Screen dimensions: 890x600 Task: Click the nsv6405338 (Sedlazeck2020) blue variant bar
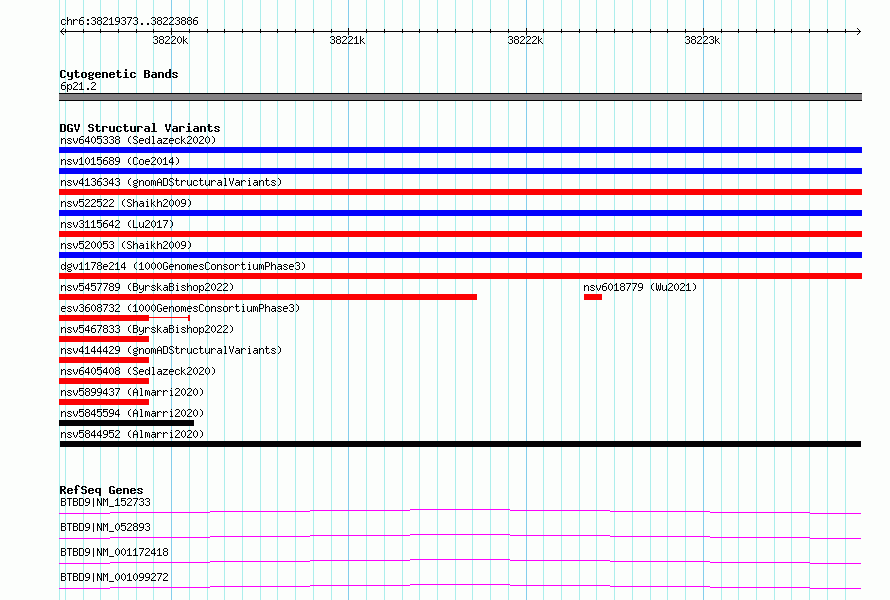[460, 150]
